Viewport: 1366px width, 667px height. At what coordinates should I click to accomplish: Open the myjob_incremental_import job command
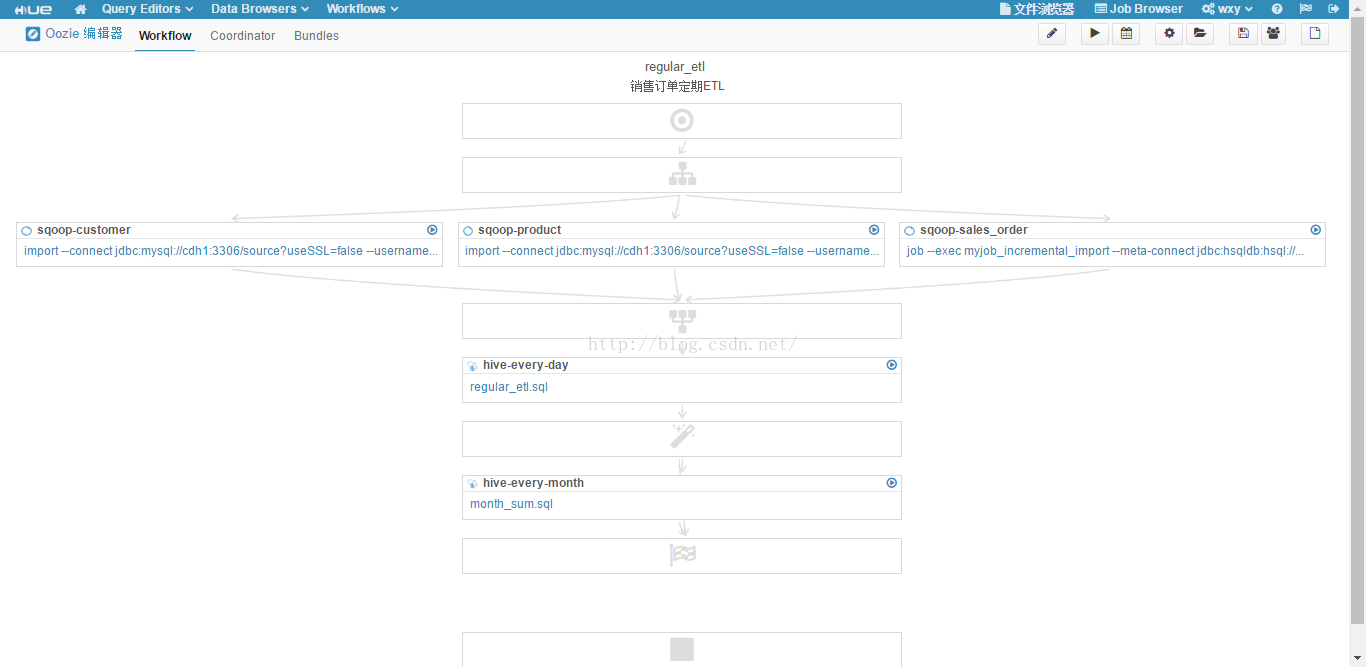coord(1105,251)
